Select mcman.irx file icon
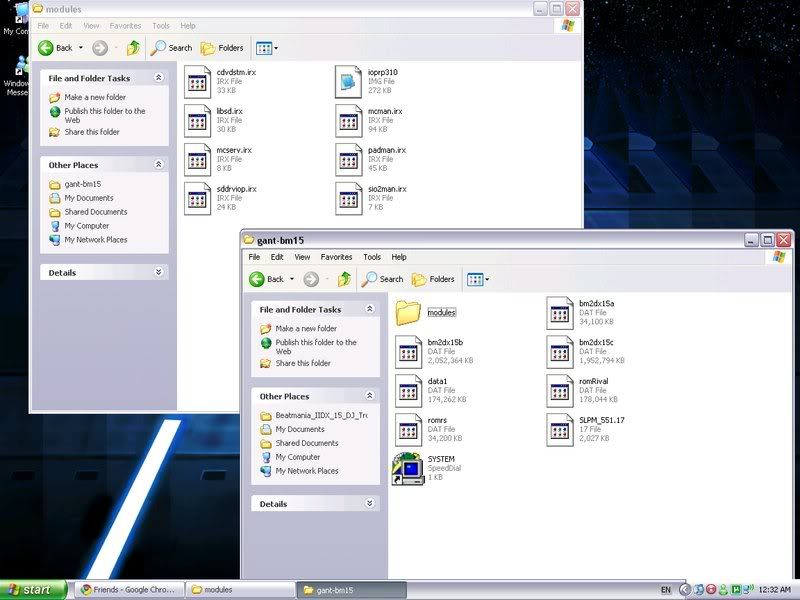The image size is (800, 600). [348, 121]
